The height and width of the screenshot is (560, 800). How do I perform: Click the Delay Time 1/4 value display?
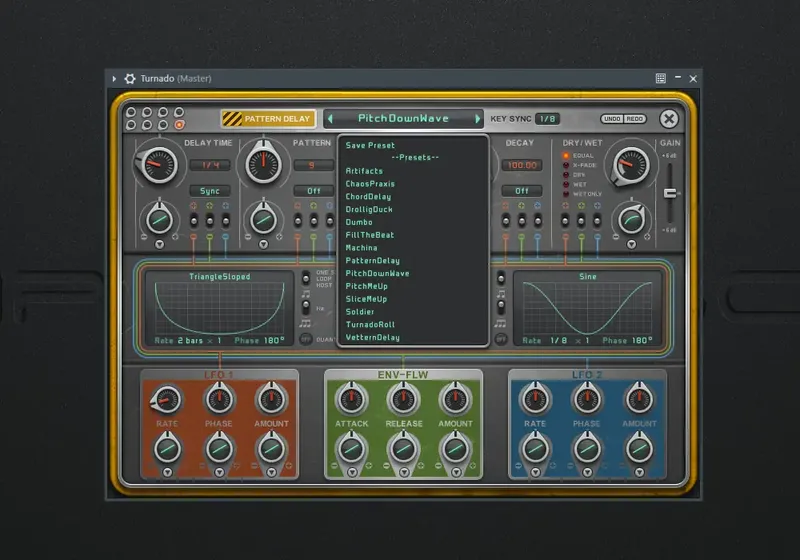point(210,165)
